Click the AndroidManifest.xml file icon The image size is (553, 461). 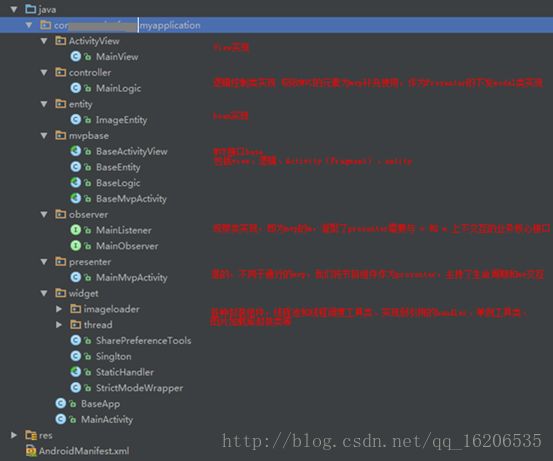tap(31, 451)
